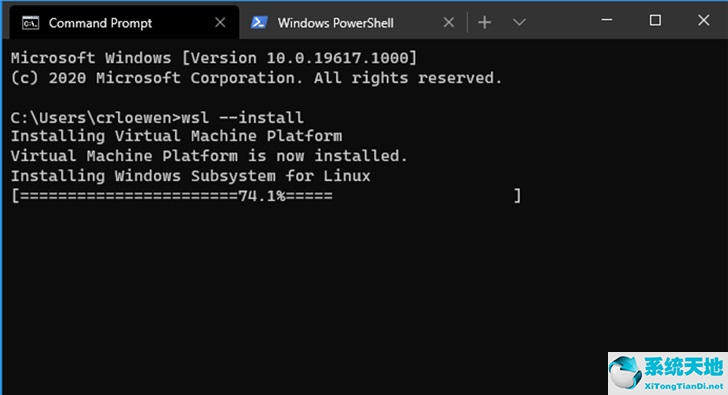Screen dimensions: 728x395
Task: Click the Microsoft Corporation copyright line
Action: (256, 78)
